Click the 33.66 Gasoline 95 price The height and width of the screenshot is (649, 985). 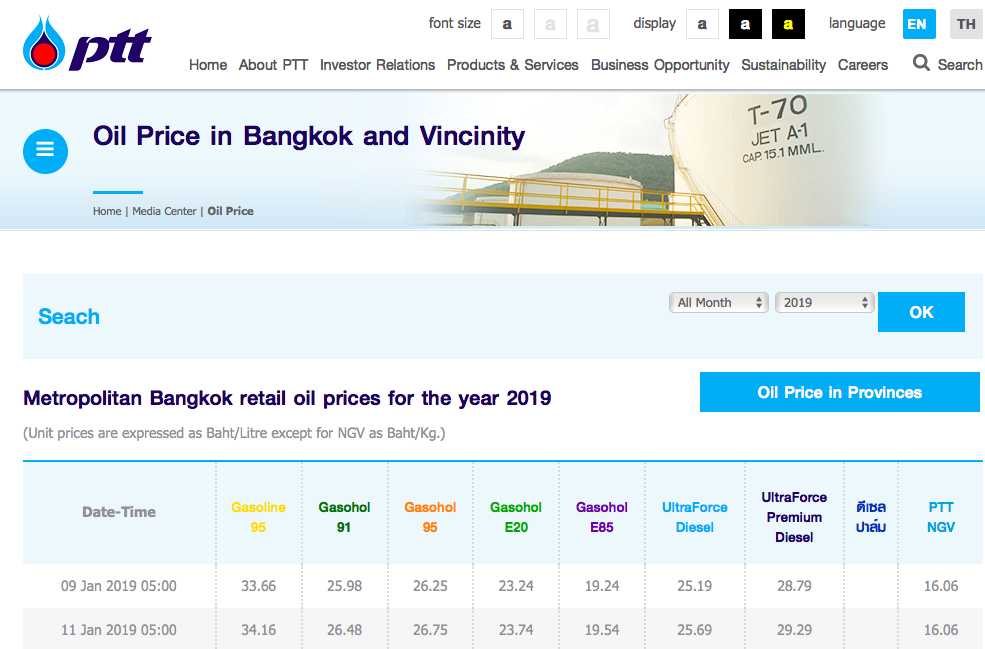(x=258, y=586)
